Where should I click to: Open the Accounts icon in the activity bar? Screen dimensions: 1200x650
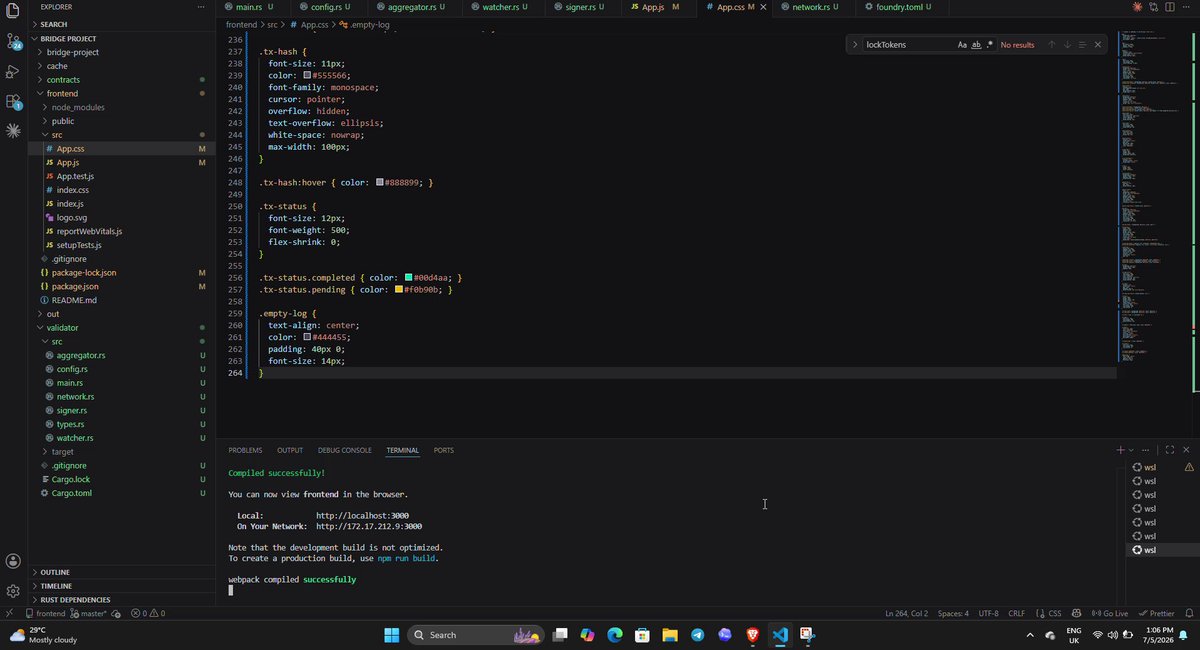(13, 561)
